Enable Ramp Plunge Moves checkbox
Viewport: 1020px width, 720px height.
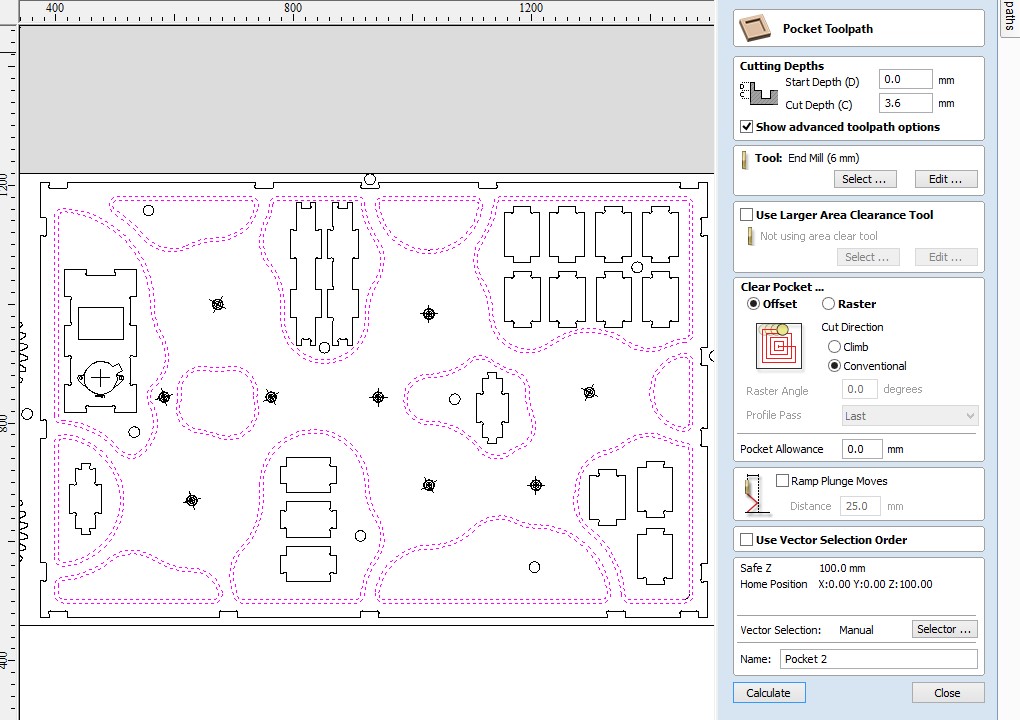click(x=783, y=481)
